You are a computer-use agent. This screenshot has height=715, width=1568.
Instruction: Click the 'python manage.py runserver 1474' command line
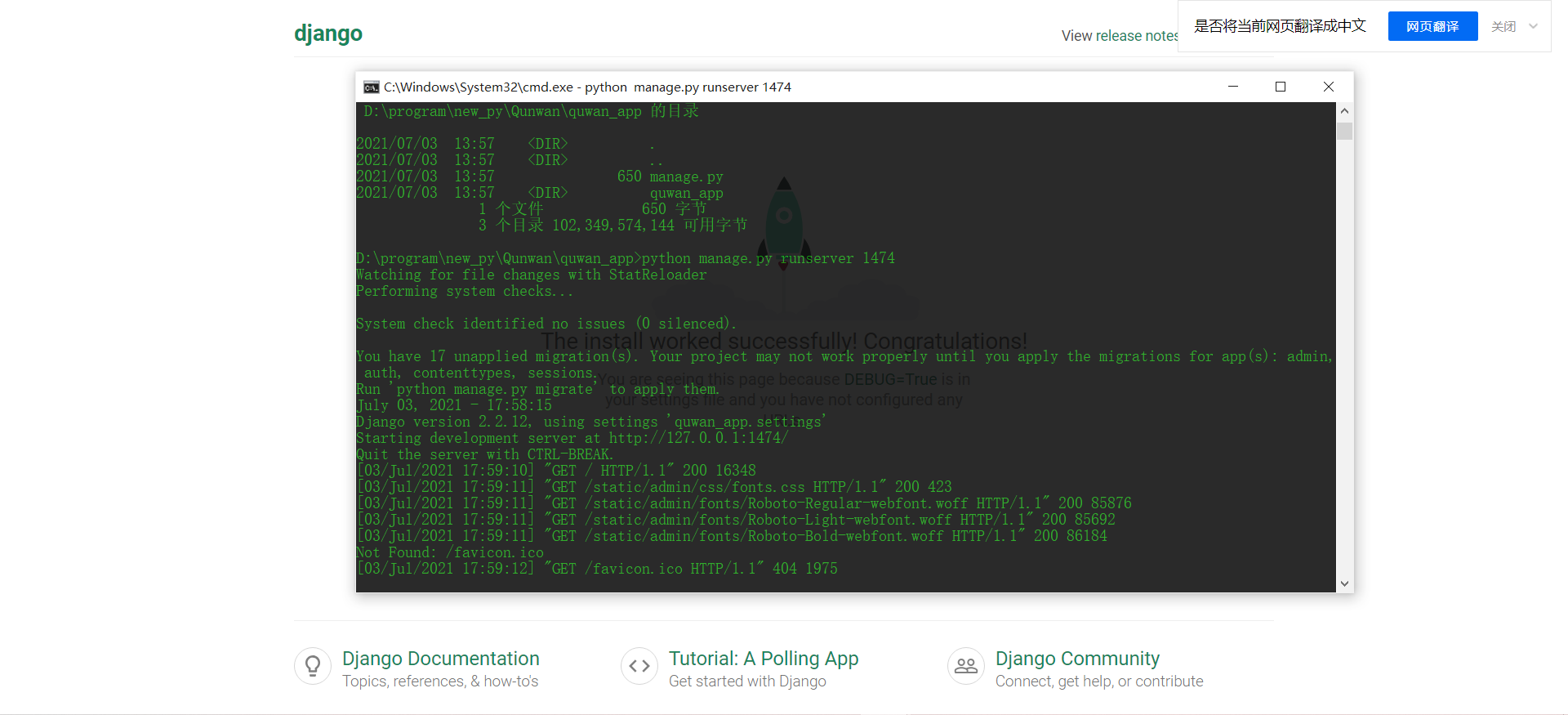626,258
